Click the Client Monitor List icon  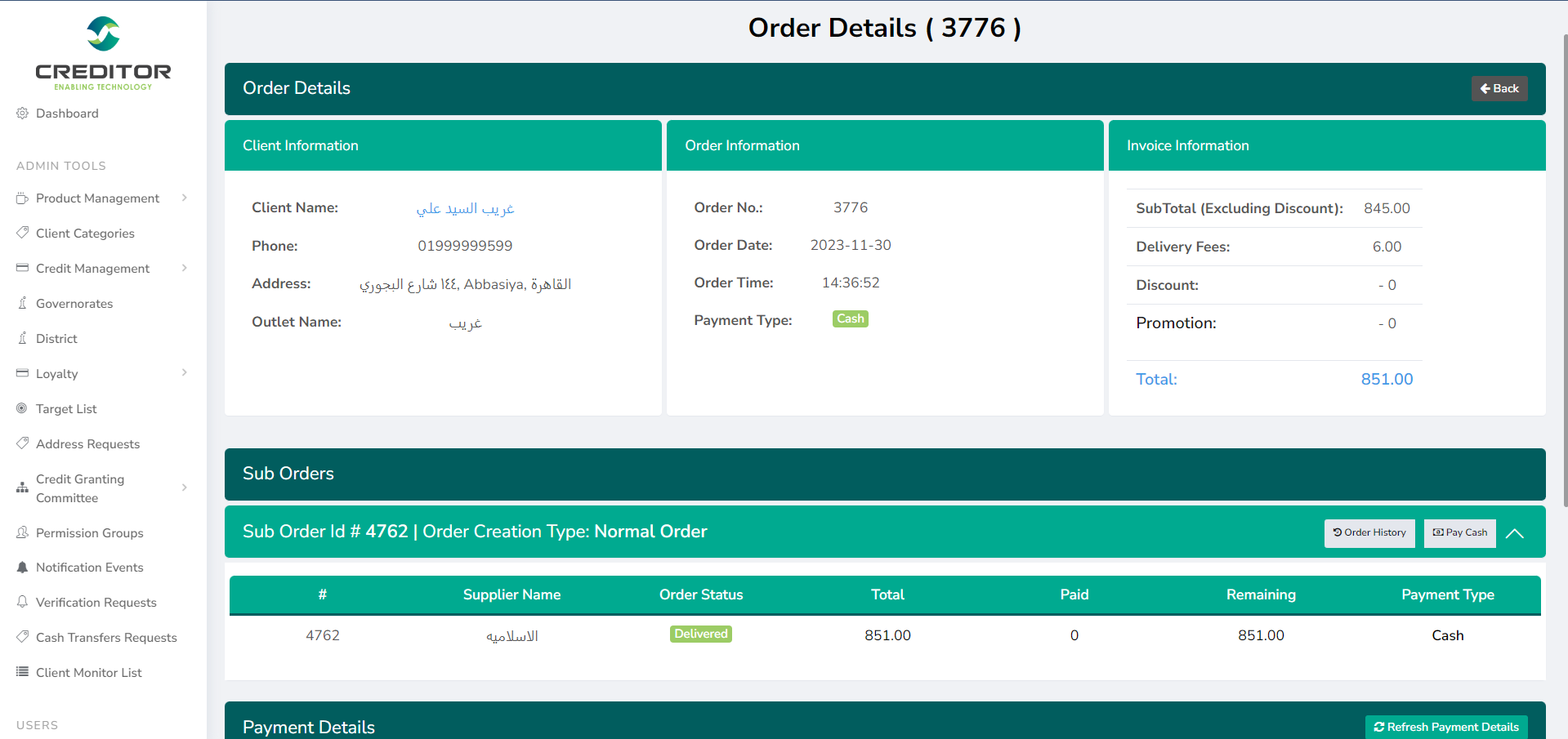tap(22, 672)
